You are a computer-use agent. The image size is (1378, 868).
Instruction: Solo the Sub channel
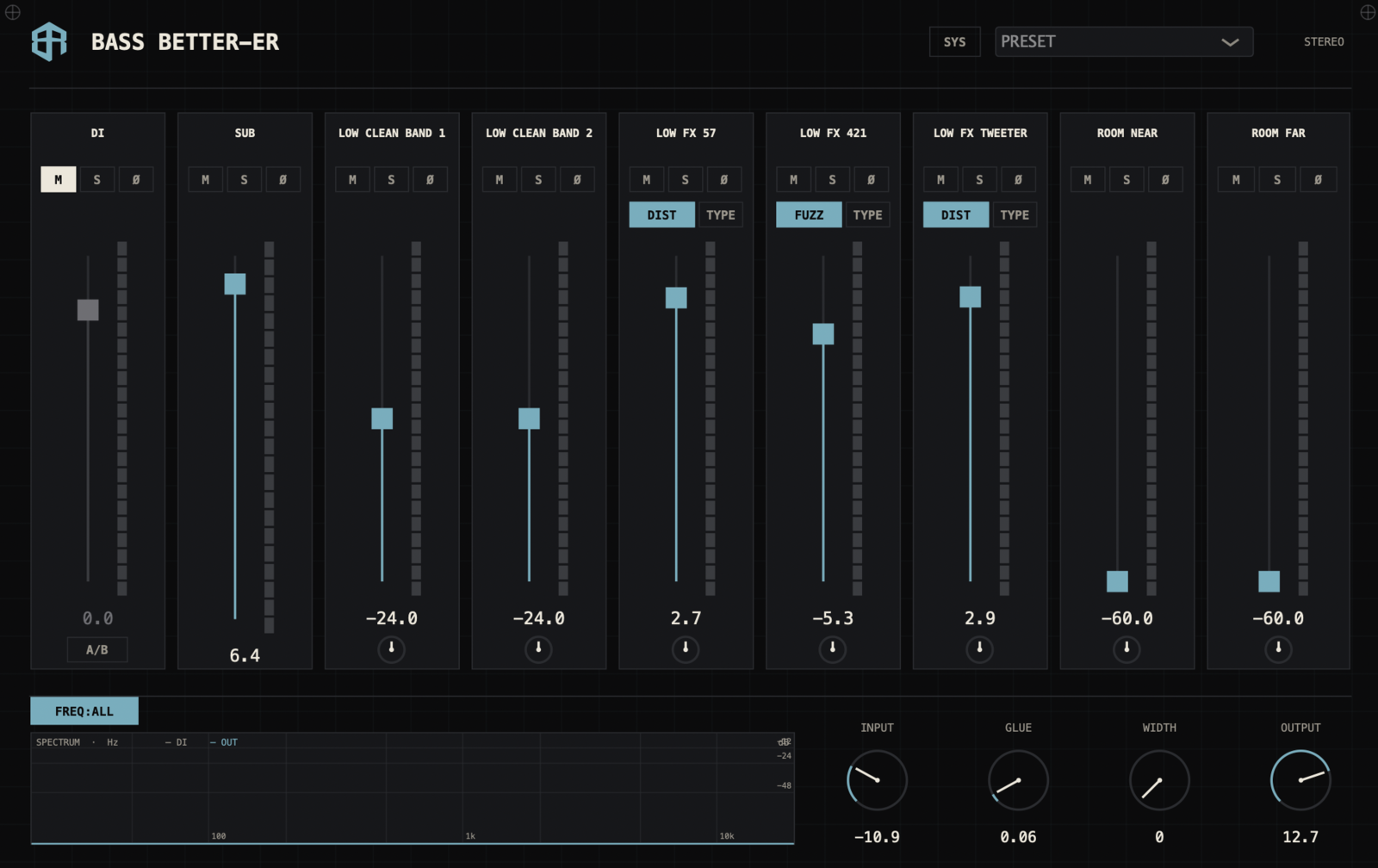(x=244, y=179)
